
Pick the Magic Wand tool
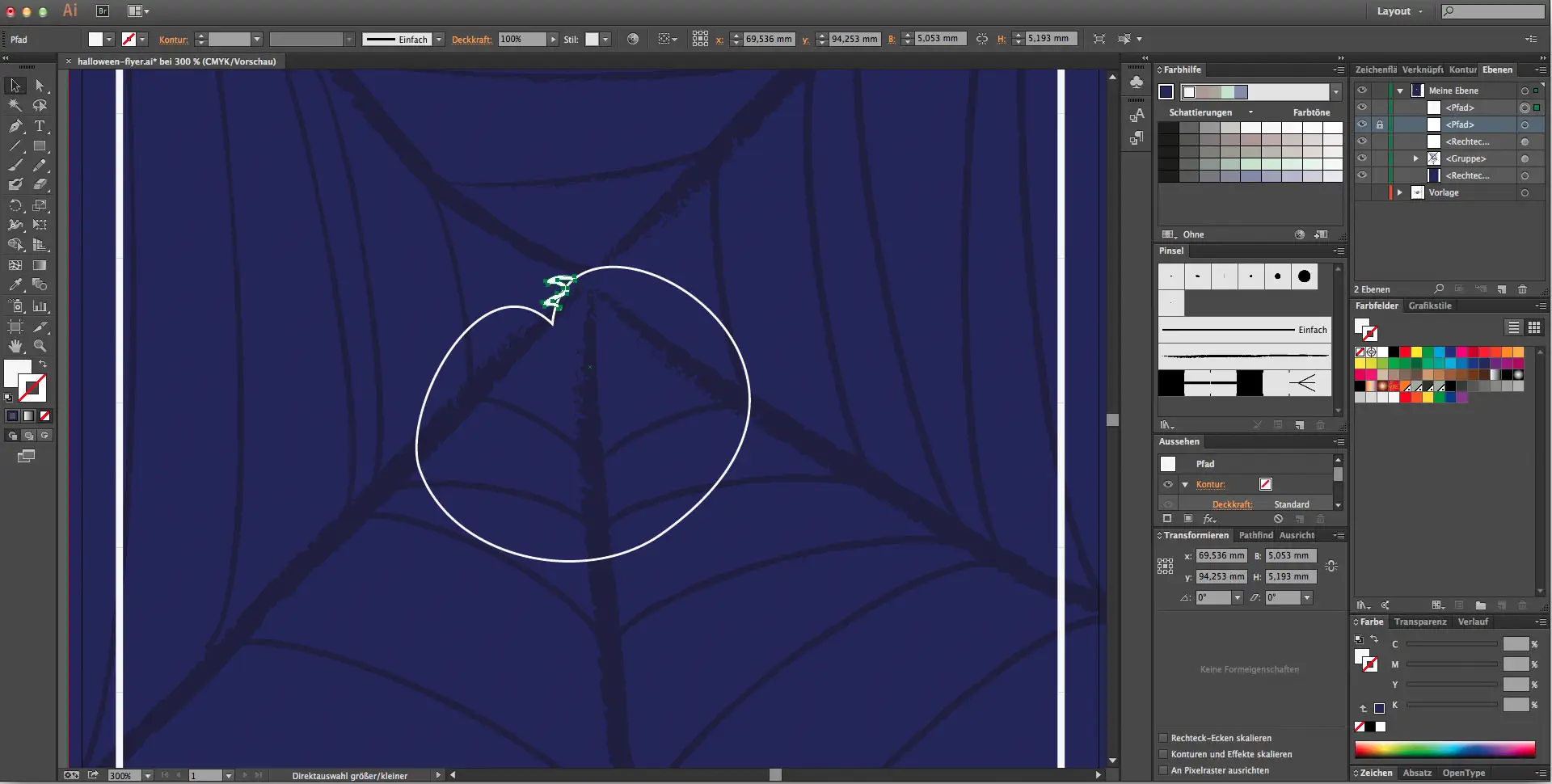(15, 106)
